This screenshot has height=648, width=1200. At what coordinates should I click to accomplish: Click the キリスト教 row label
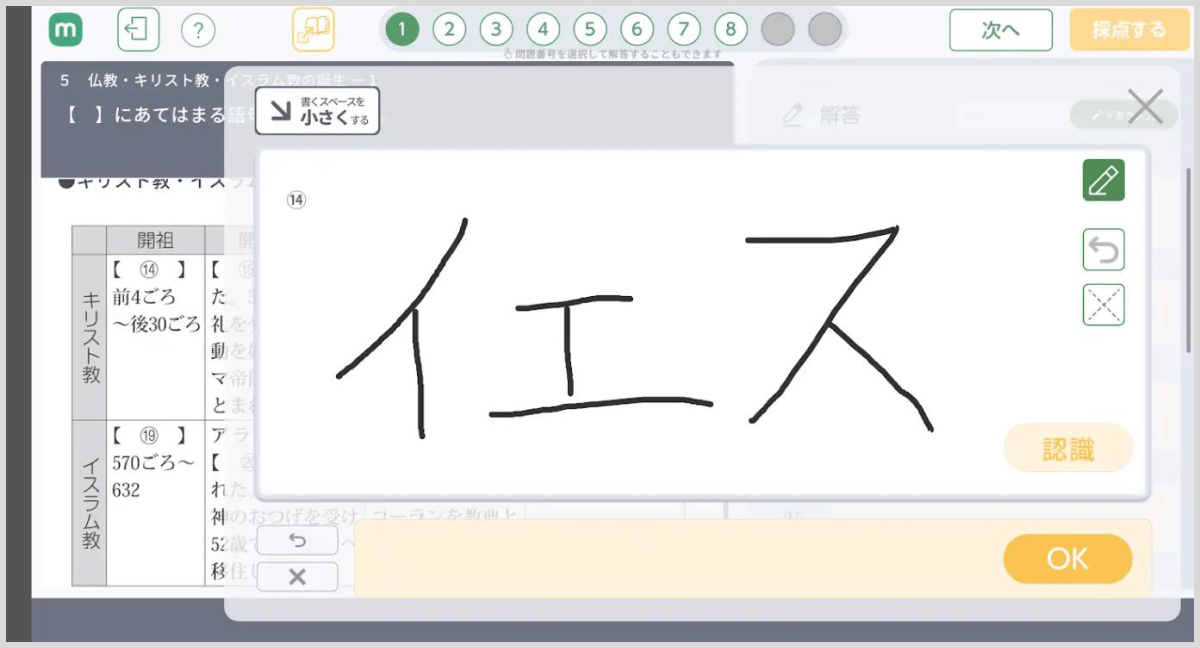pos(89,337)
